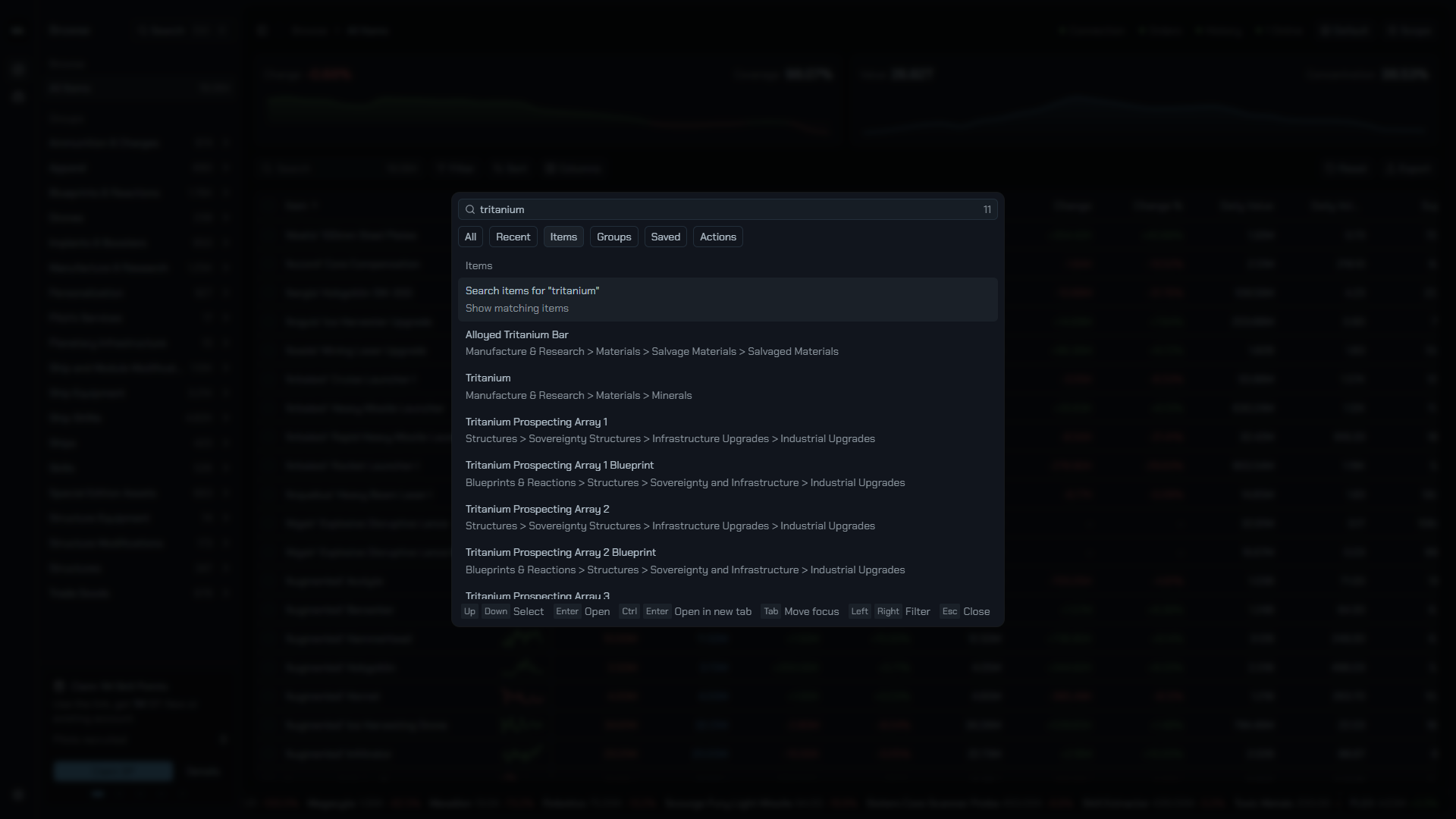Open the Tritanium Prospecting Array 2 Blueprint result
The image size is (1456, 819).
pos(727,561)
